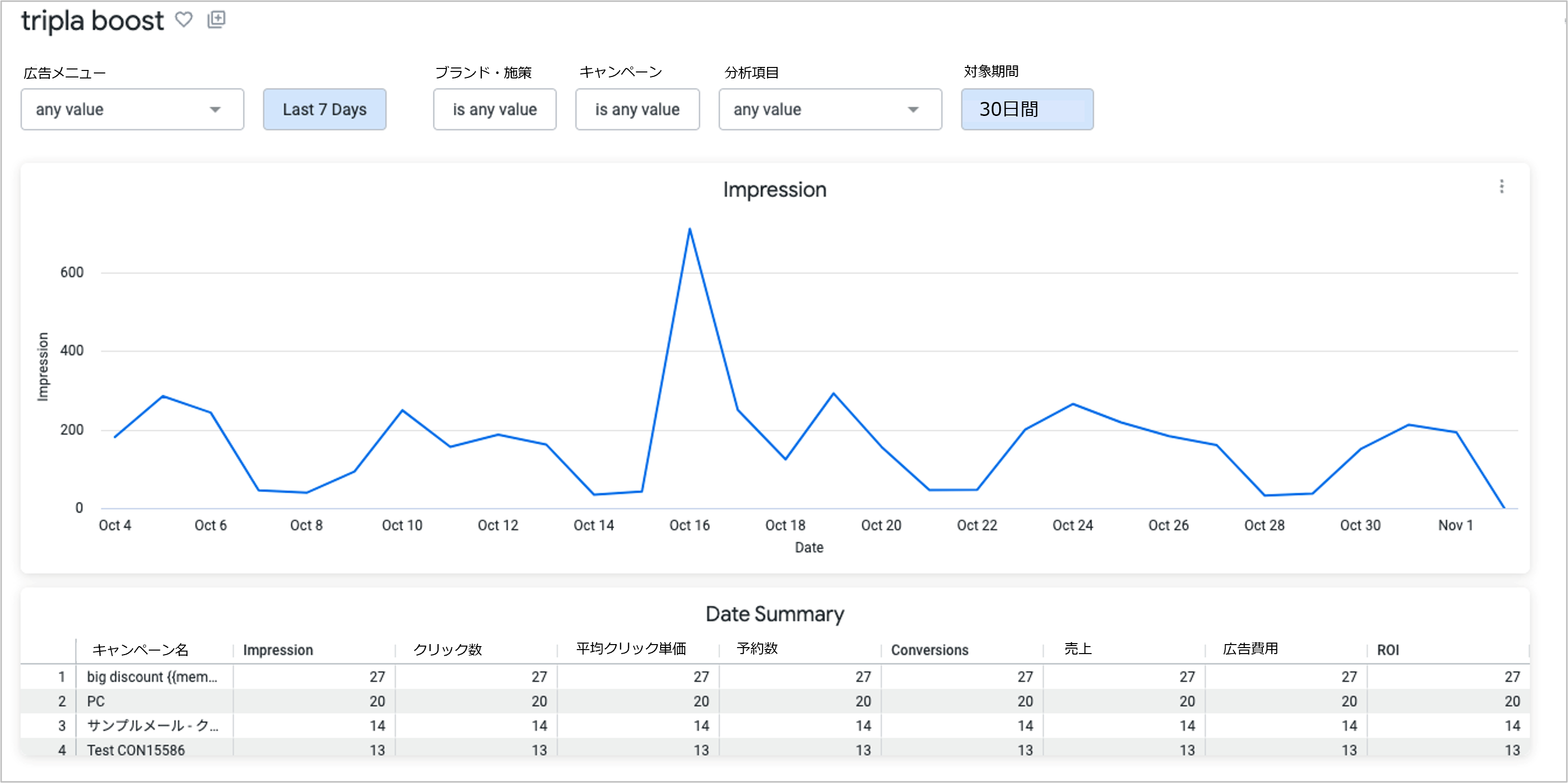Click the Last 7 Days filter
The height and width of the screenshot is (783, 1568).
(x=325, y=109)
